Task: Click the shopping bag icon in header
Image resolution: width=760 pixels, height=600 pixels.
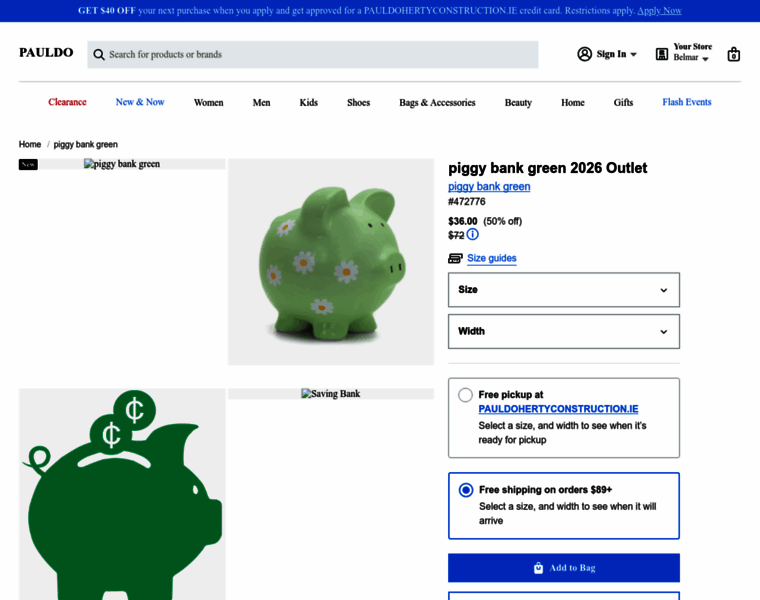Action: point(733,54)
